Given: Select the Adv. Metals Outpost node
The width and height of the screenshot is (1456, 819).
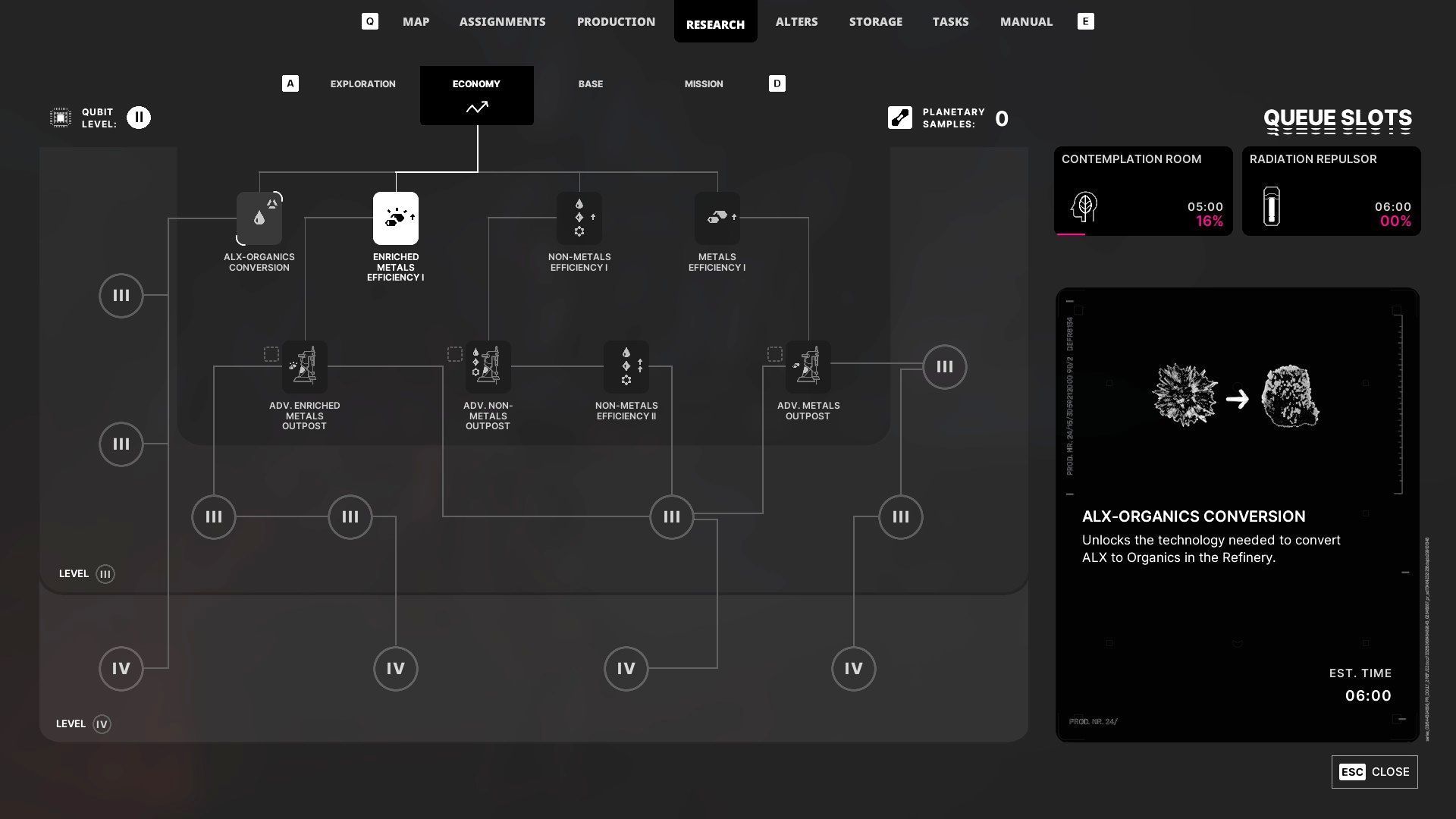Looking at the screenshot, I should pyautogui.click(x=808, y=366).
